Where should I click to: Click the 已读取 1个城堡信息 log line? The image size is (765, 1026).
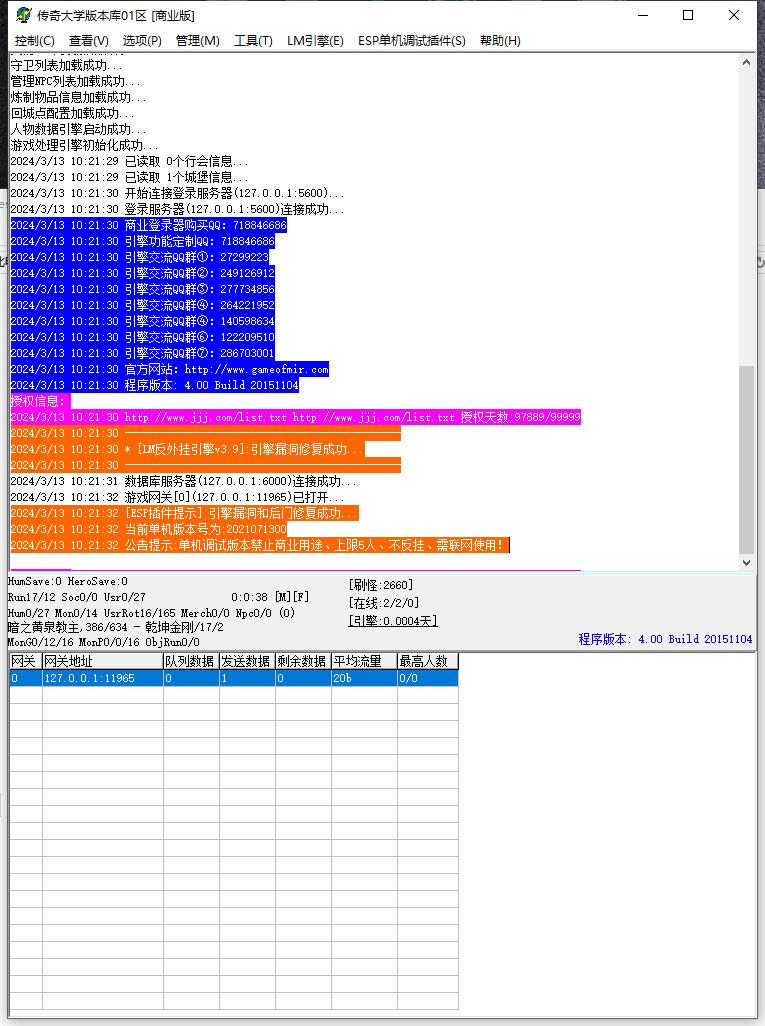130,177
